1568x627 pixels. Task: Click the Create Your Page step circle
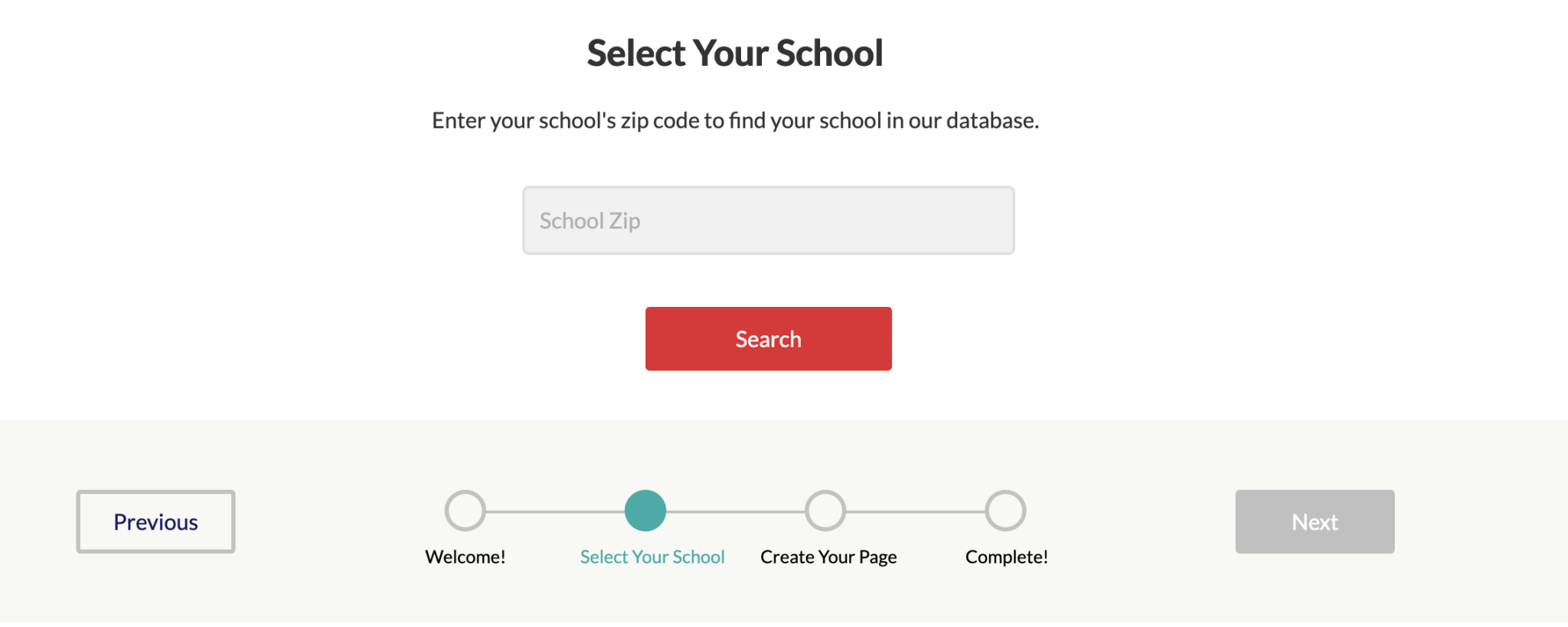825,511
